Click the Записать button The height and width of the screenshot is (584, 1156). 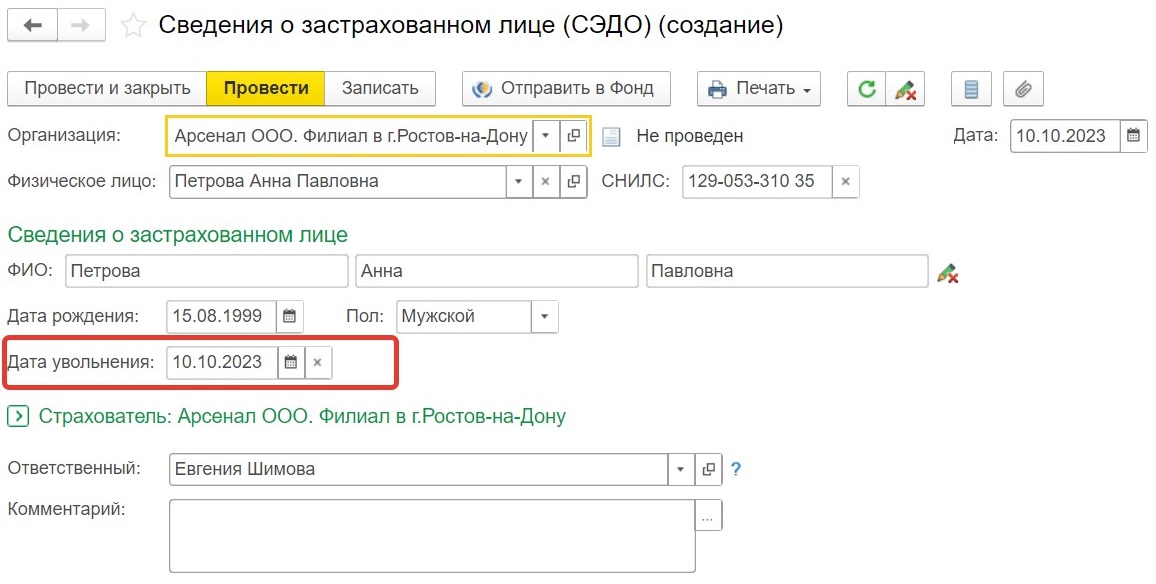click(x=380, y=89)
